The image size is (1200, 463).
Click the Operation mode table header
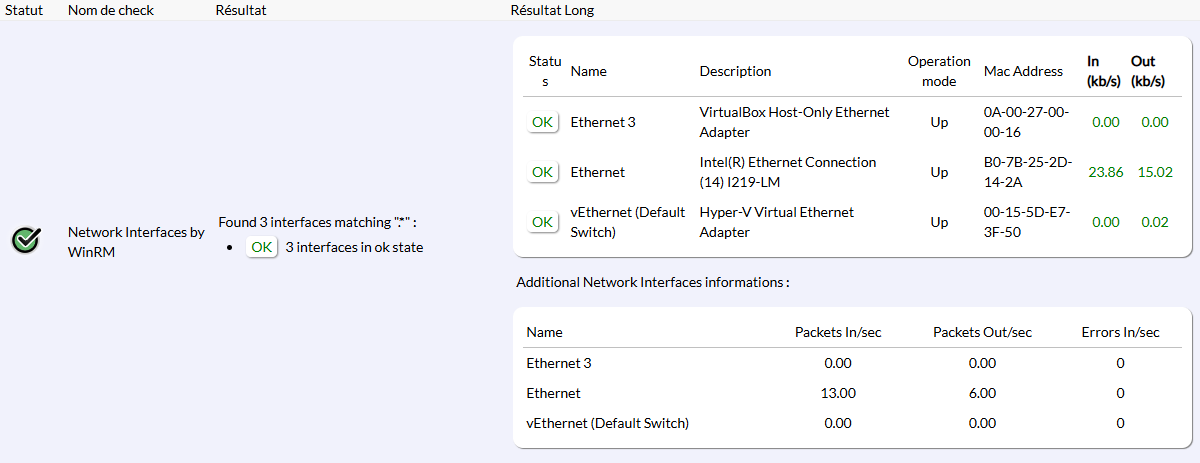[x=939, y=71]
